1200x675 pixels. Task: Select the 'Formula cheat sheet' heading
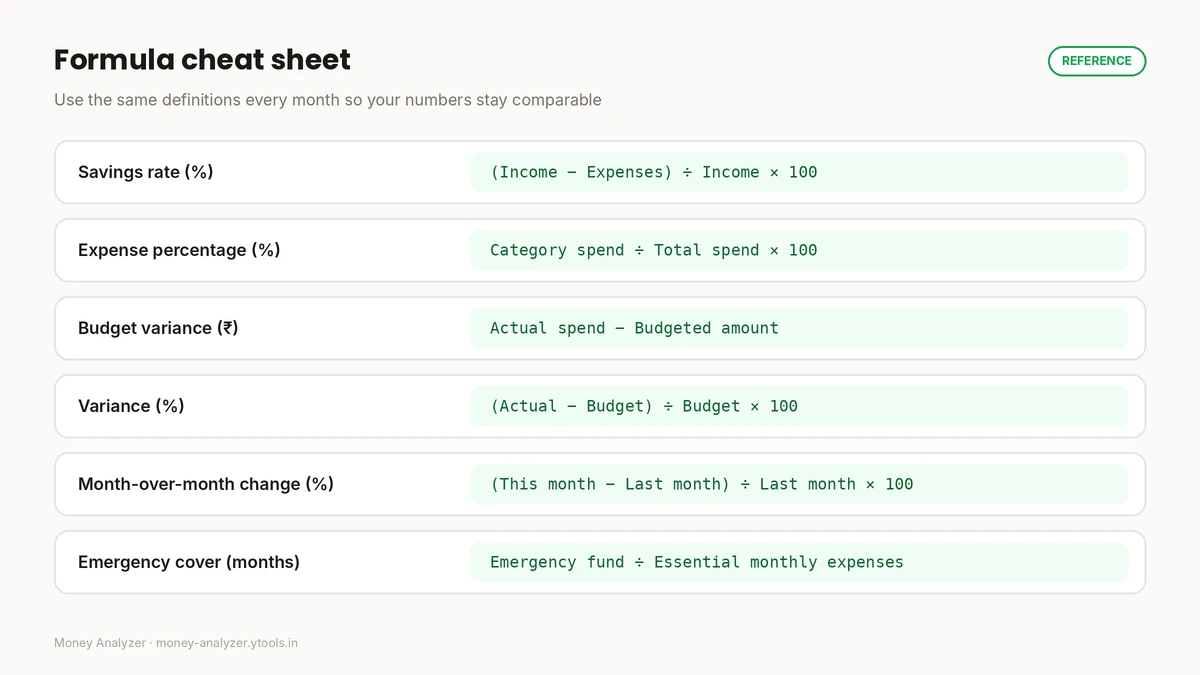202,60
